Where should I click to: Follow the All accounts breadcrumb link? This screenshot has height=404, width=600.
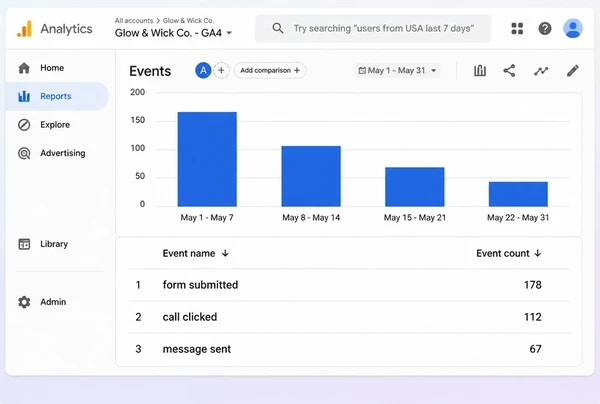click(134, 21)
